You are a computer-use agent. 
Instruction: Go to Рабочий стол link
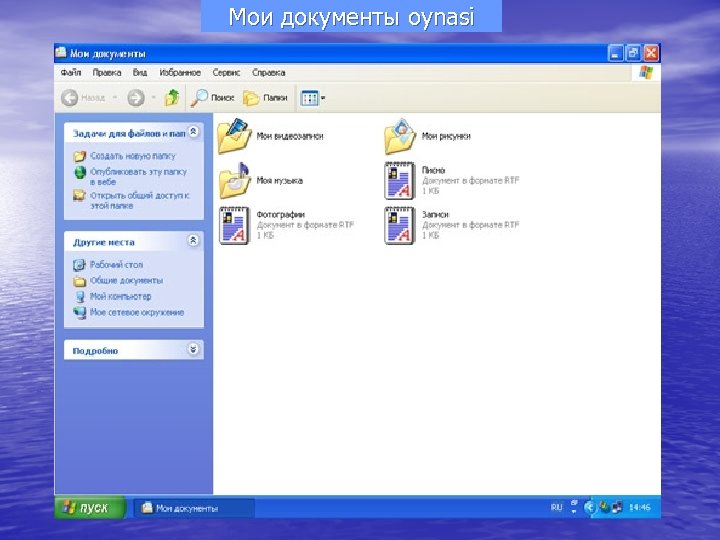click(x=116, y=265)
